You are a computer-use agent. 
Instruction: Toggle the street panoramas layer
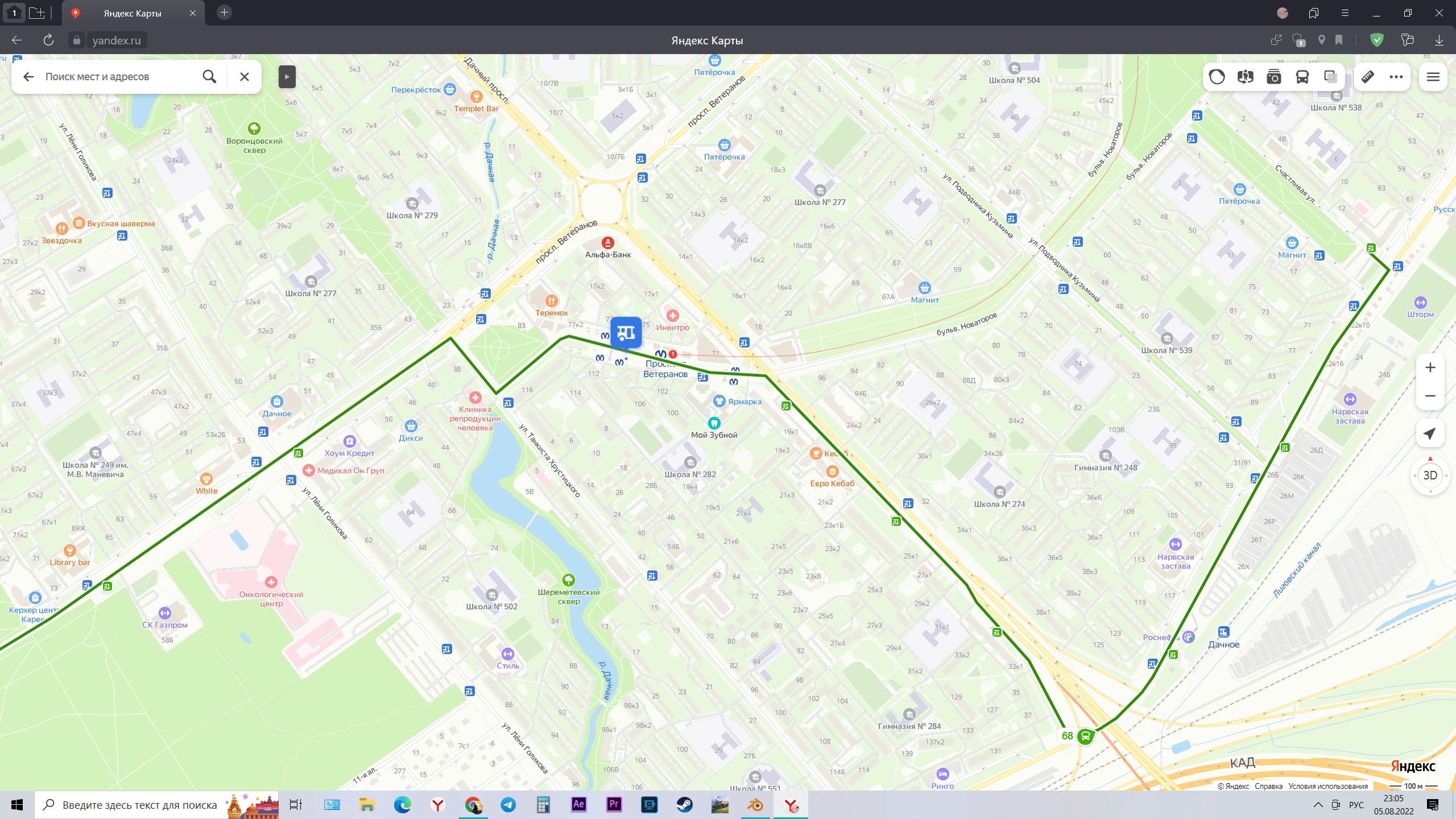1245,77
